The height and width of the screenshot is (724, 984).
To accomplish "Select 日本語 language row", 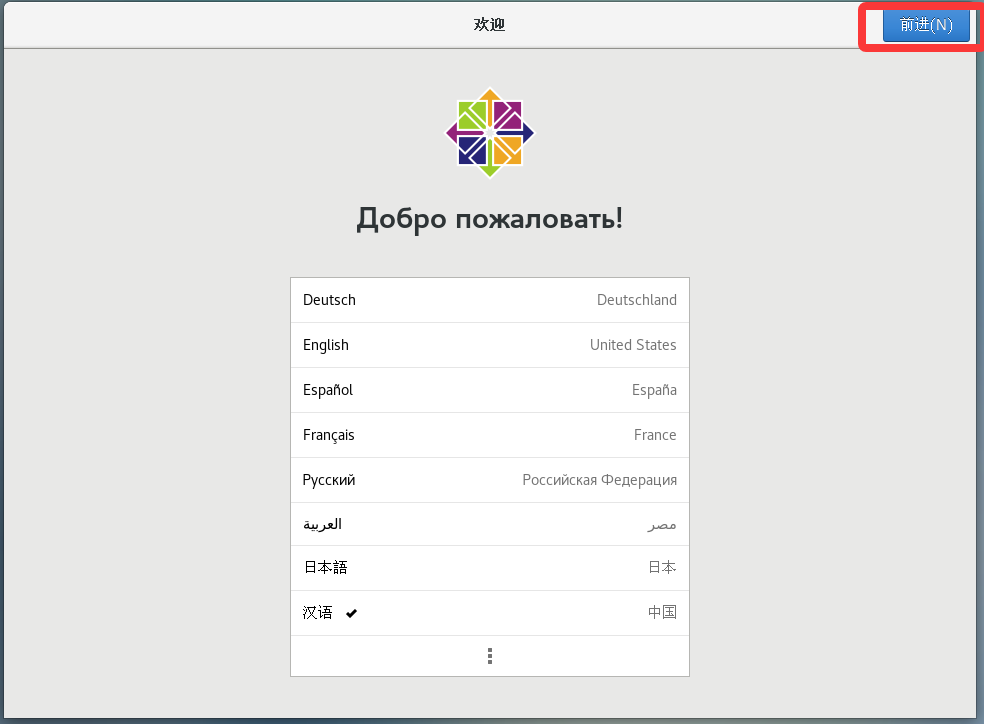I will coord(489,568).
